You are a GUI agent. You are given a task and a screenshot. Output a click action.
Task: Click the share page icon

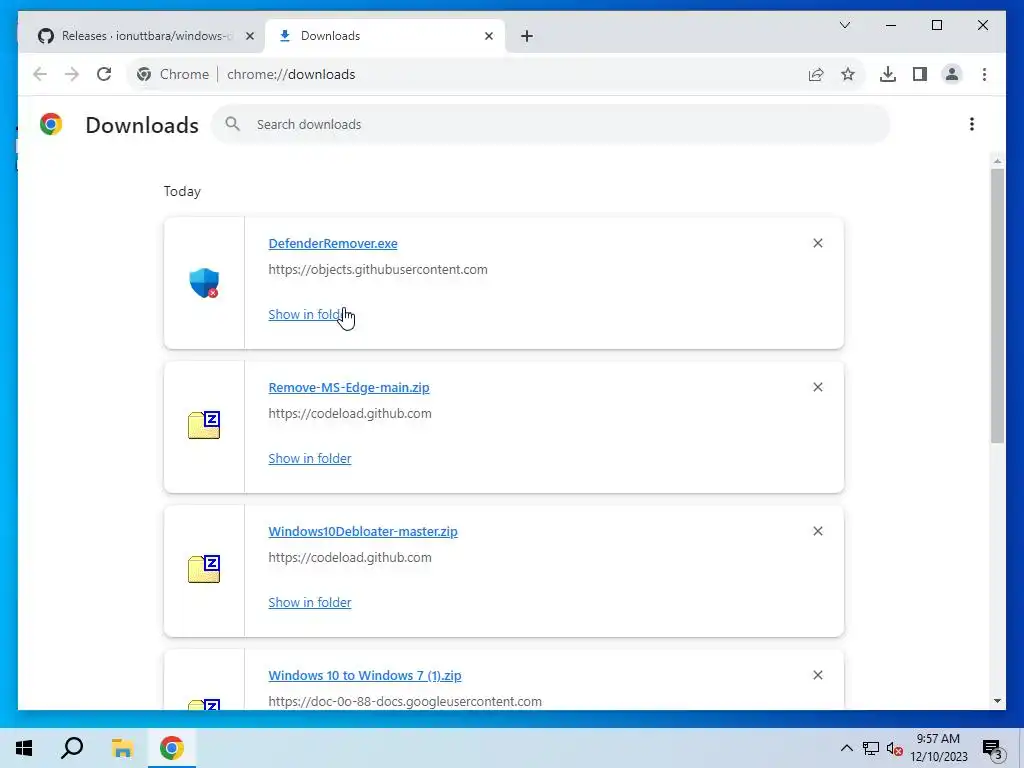click(x=816, y=74)
